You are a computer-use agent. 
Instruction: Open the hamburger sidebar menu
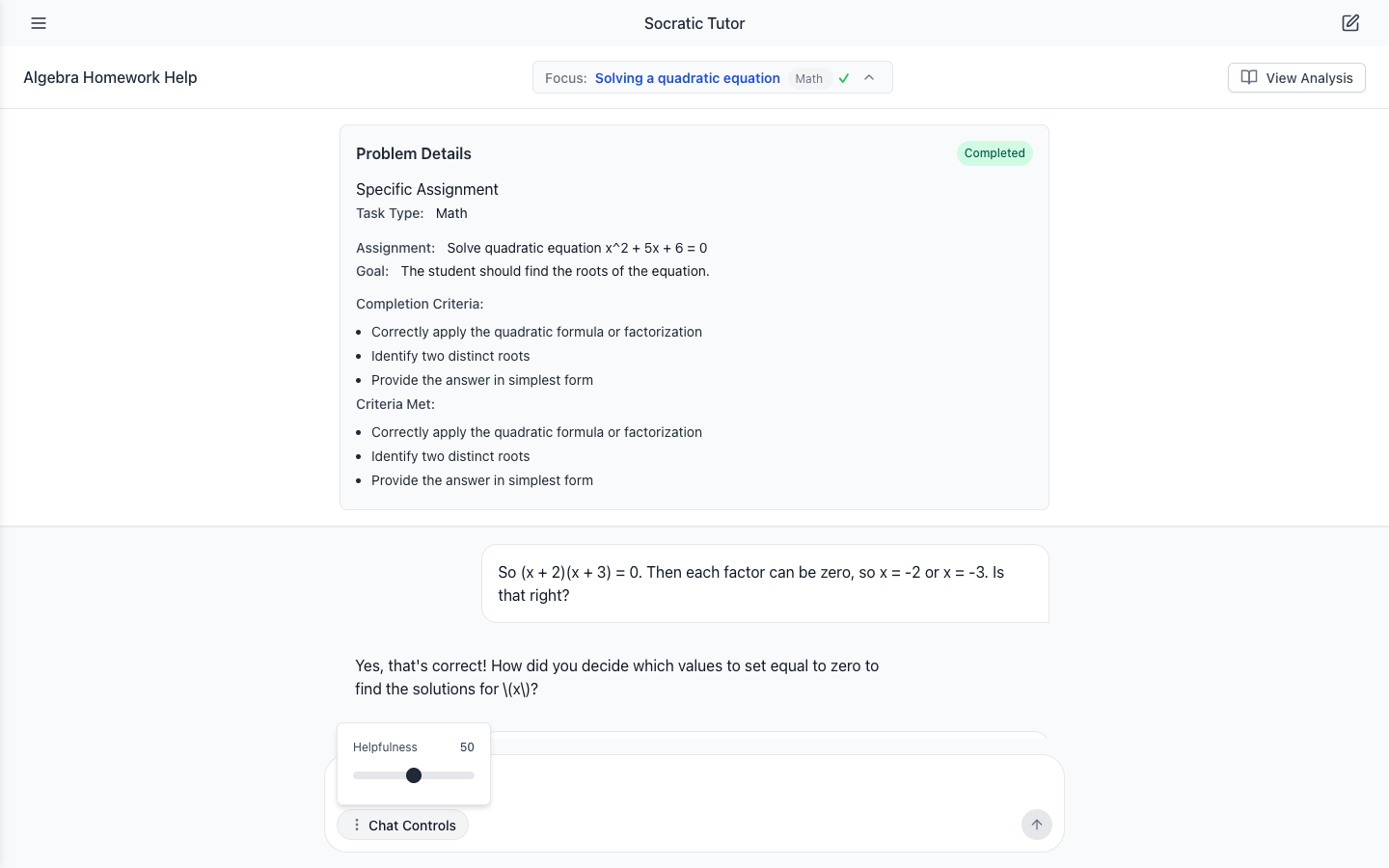(x=39, y=23)
